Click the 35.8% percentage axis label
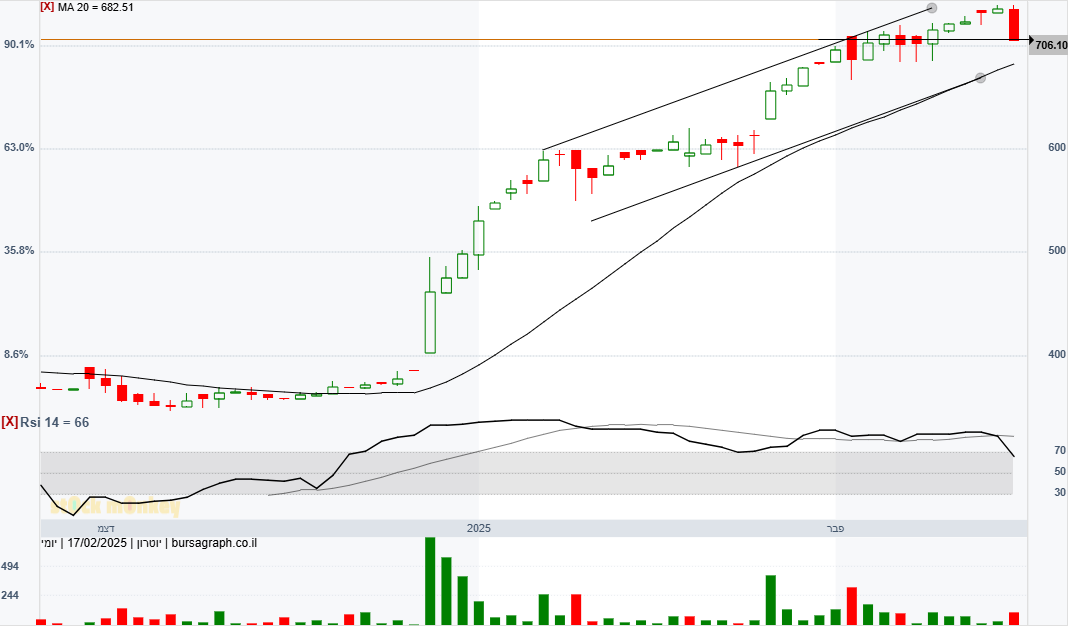This screenshot has height=626, width=1068. click(x=19, y=251)
